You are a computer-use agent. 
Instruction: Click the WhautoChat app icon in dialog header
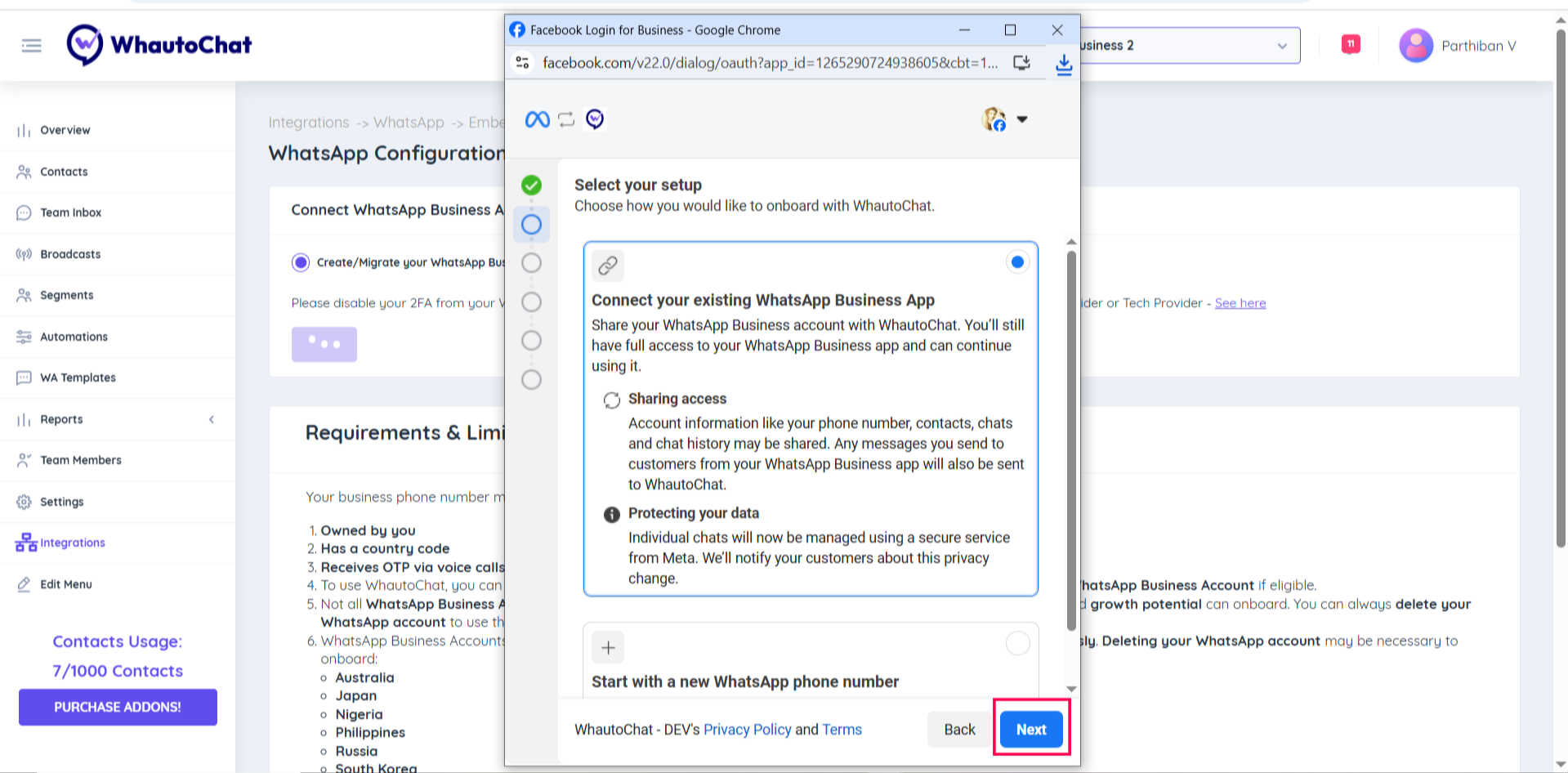tap(595, 119)
